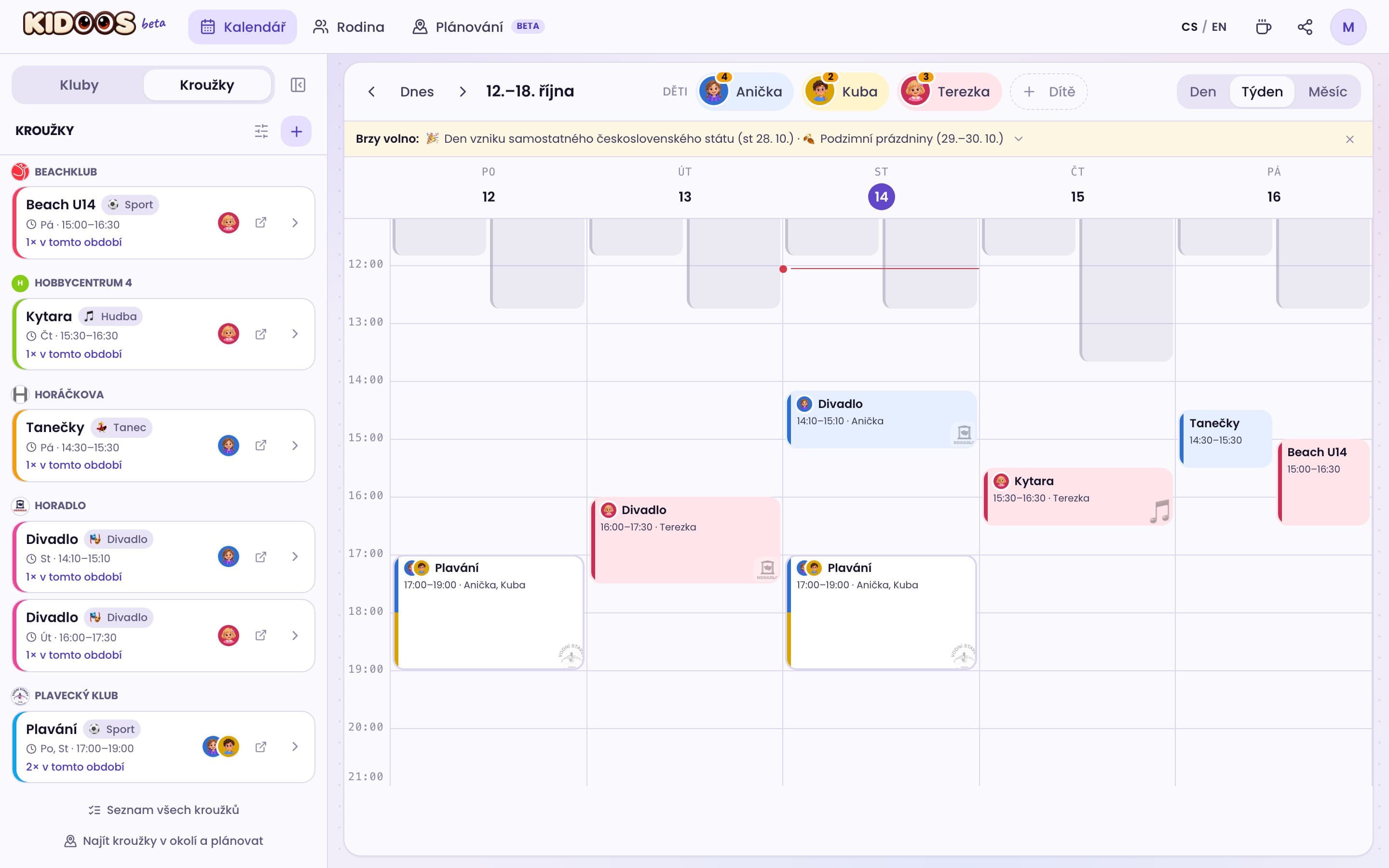
Task: Switch calendar to Měsíc view
Action: [1327, 92]
